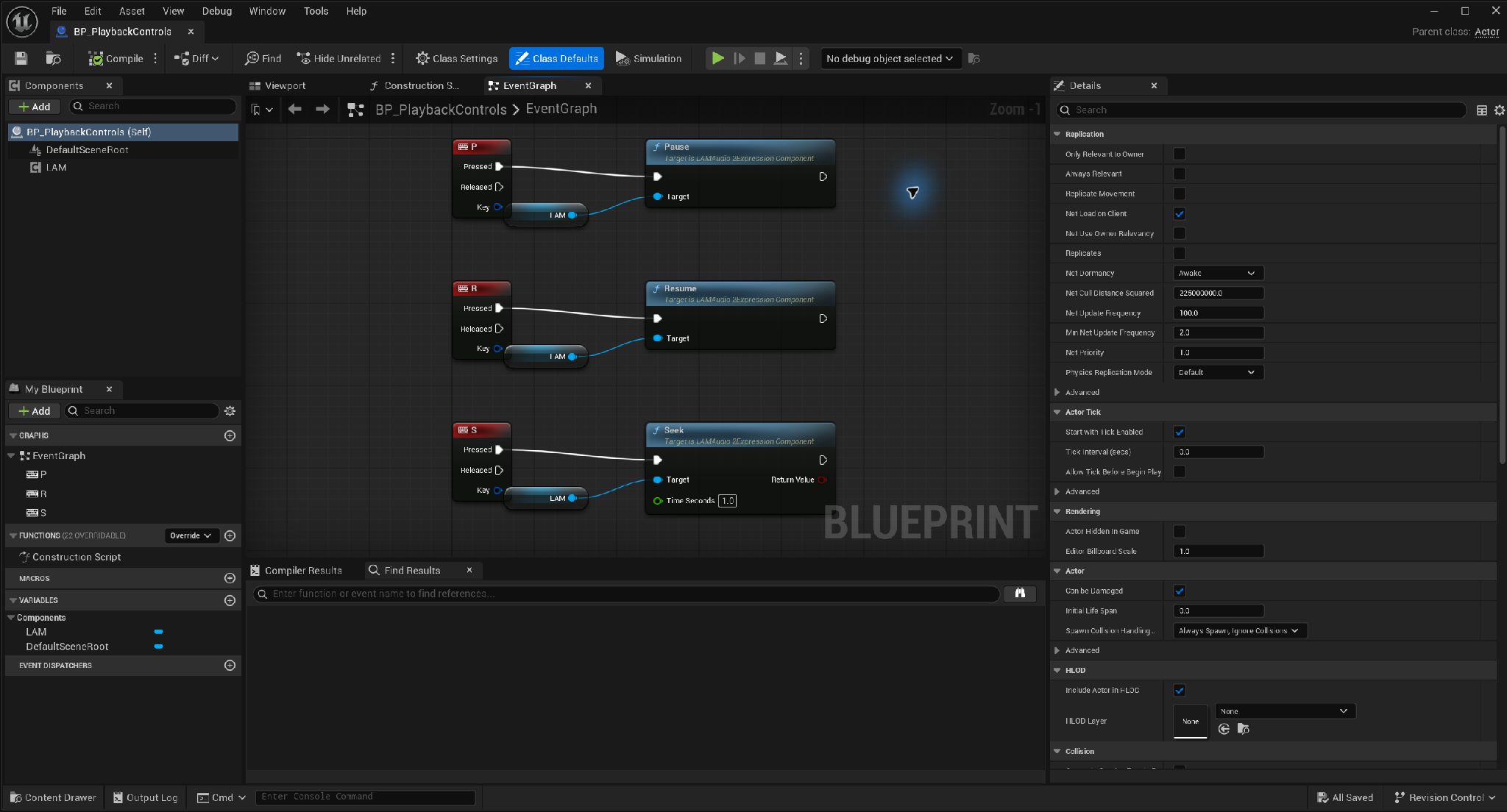1507x812 pixels.
Task: Click the Stop simulation square icon
Action: point(760,58)
